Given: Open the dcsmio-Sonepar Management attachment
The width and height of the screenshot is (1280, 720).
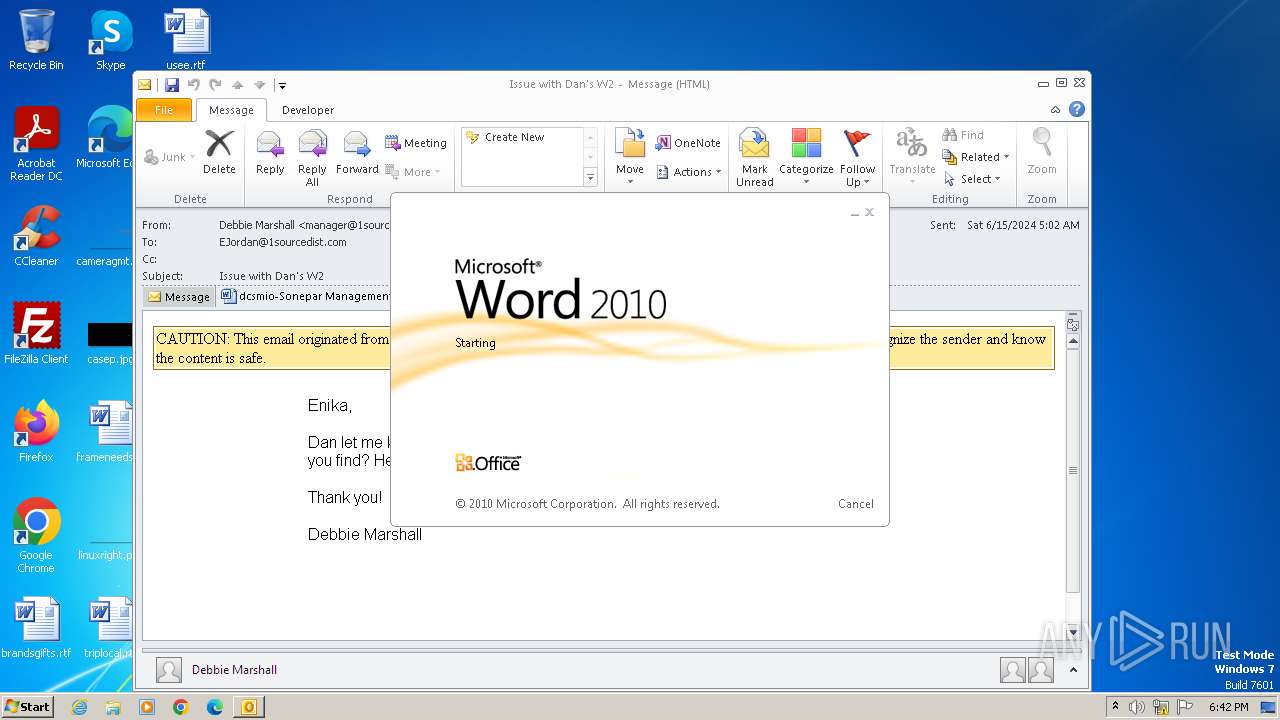Looking at the screenshot, I should pyautogui.click(x=305, y=296).
